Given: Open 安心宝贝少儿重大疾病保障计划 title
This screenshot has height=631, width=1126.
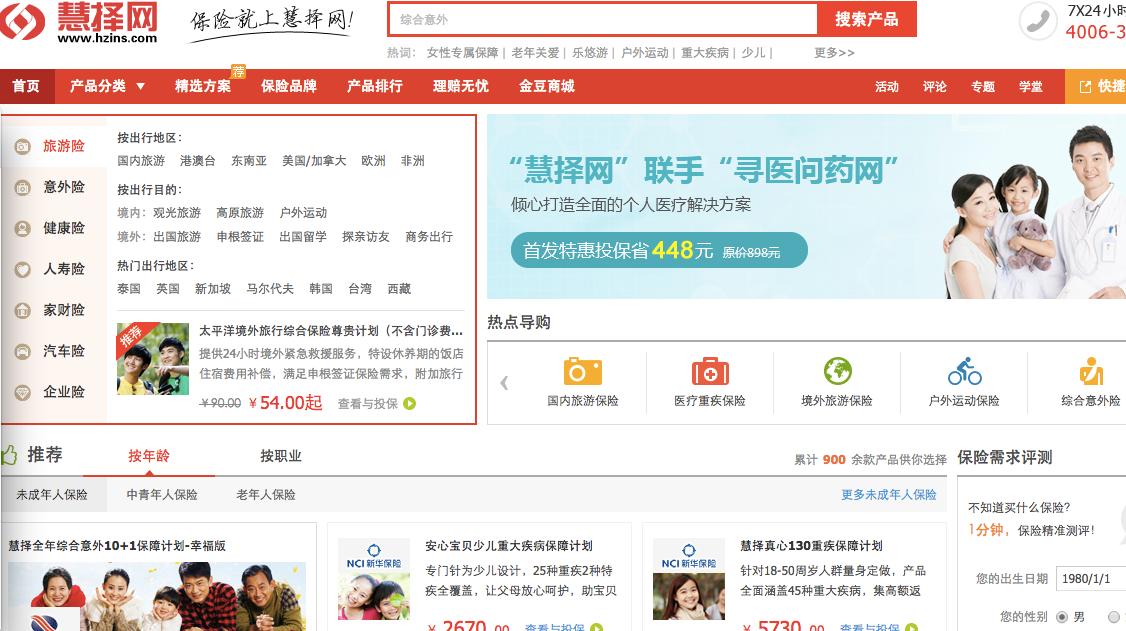Looking at the screenshot, I should click(508, 546).
